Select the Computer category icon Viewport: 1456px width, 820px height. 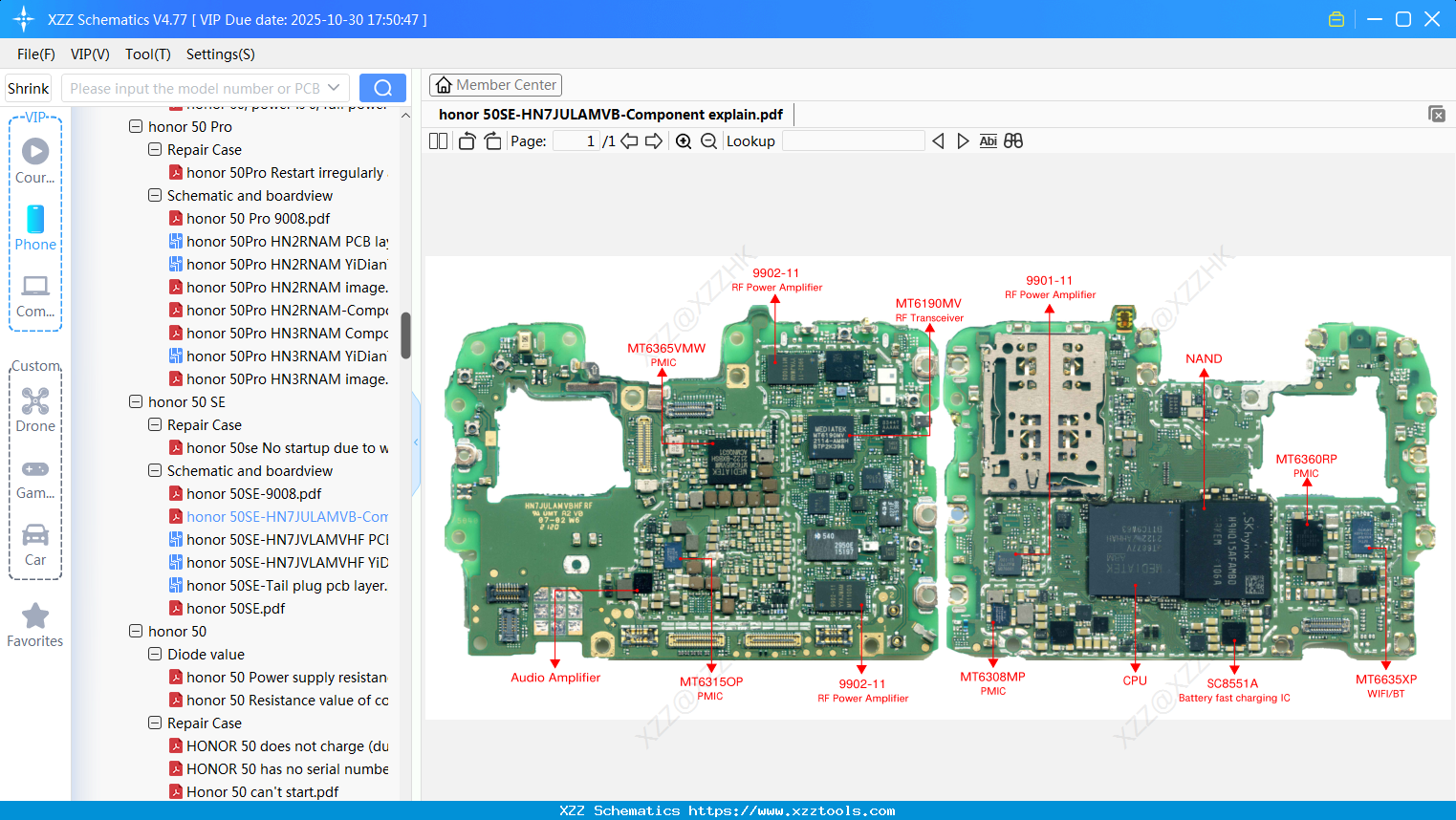[x=35, y=295]
